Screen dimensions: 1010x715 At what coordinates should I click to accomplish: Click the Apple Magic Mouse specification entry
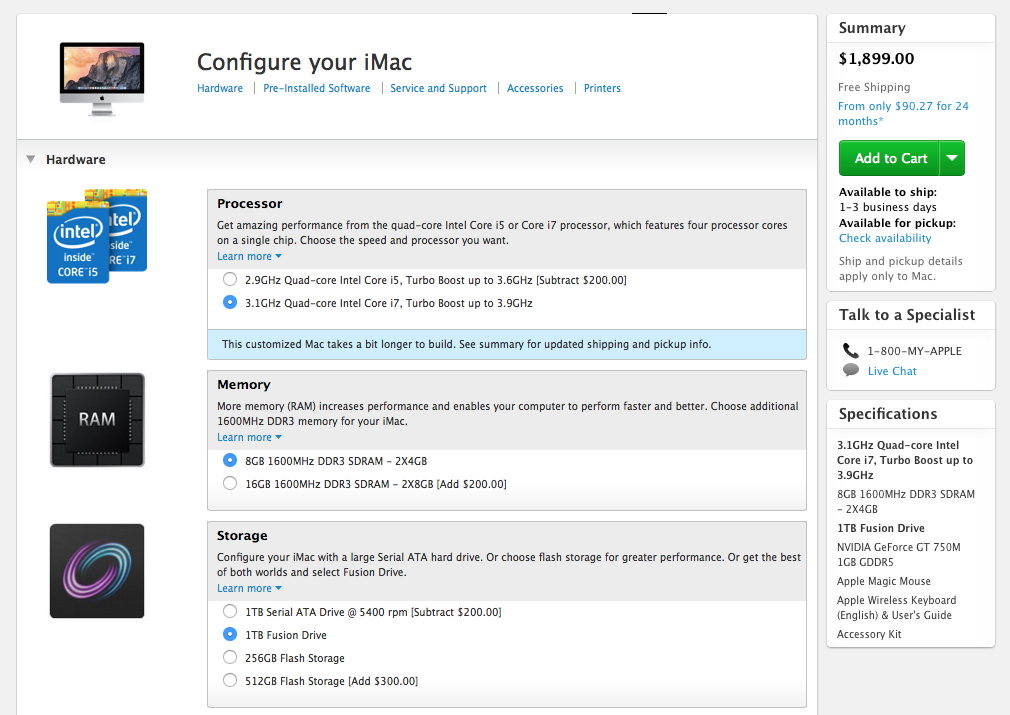(x=884, y=581)
